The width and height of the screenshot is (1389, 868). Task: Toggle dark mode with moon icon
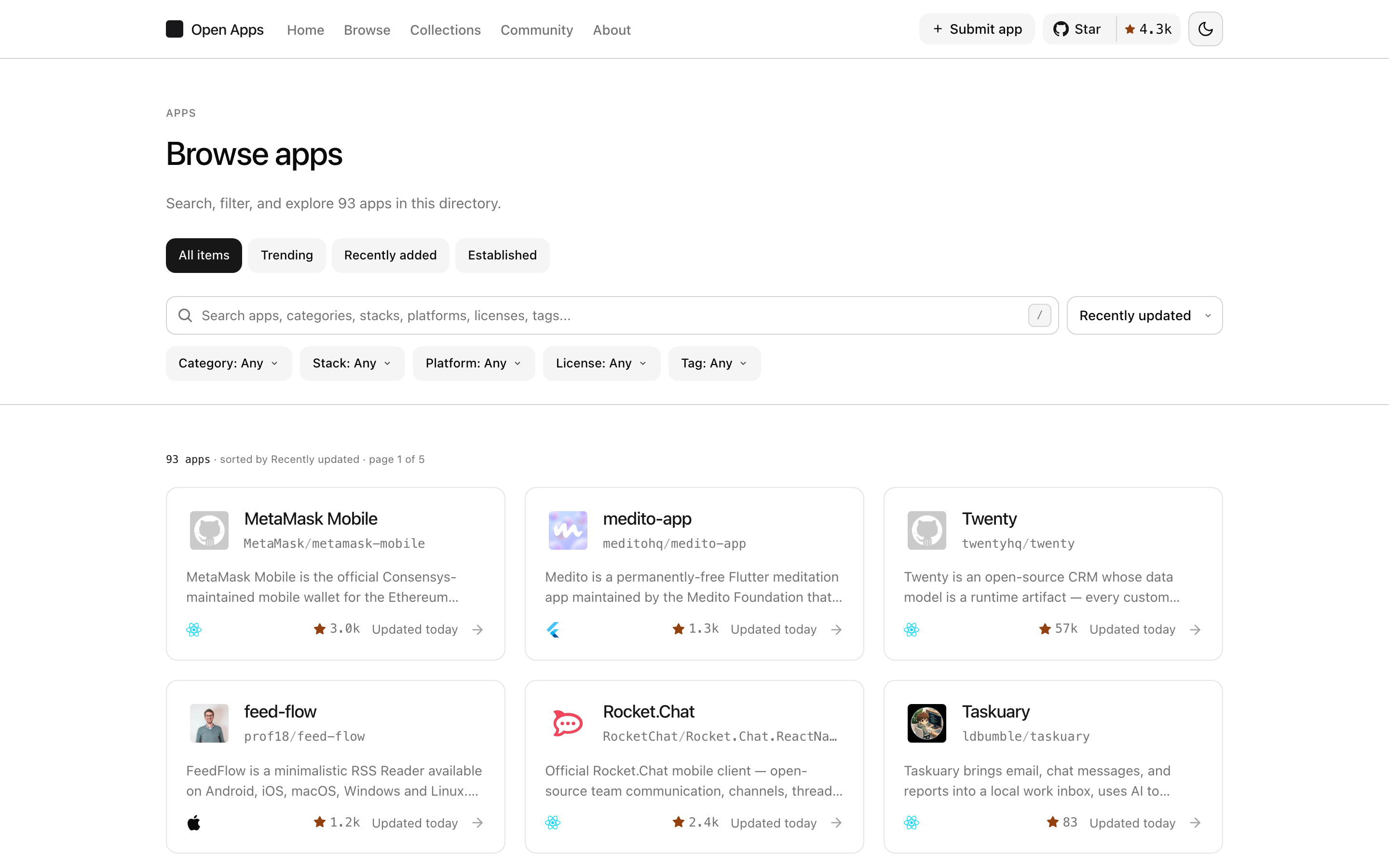1205,29
